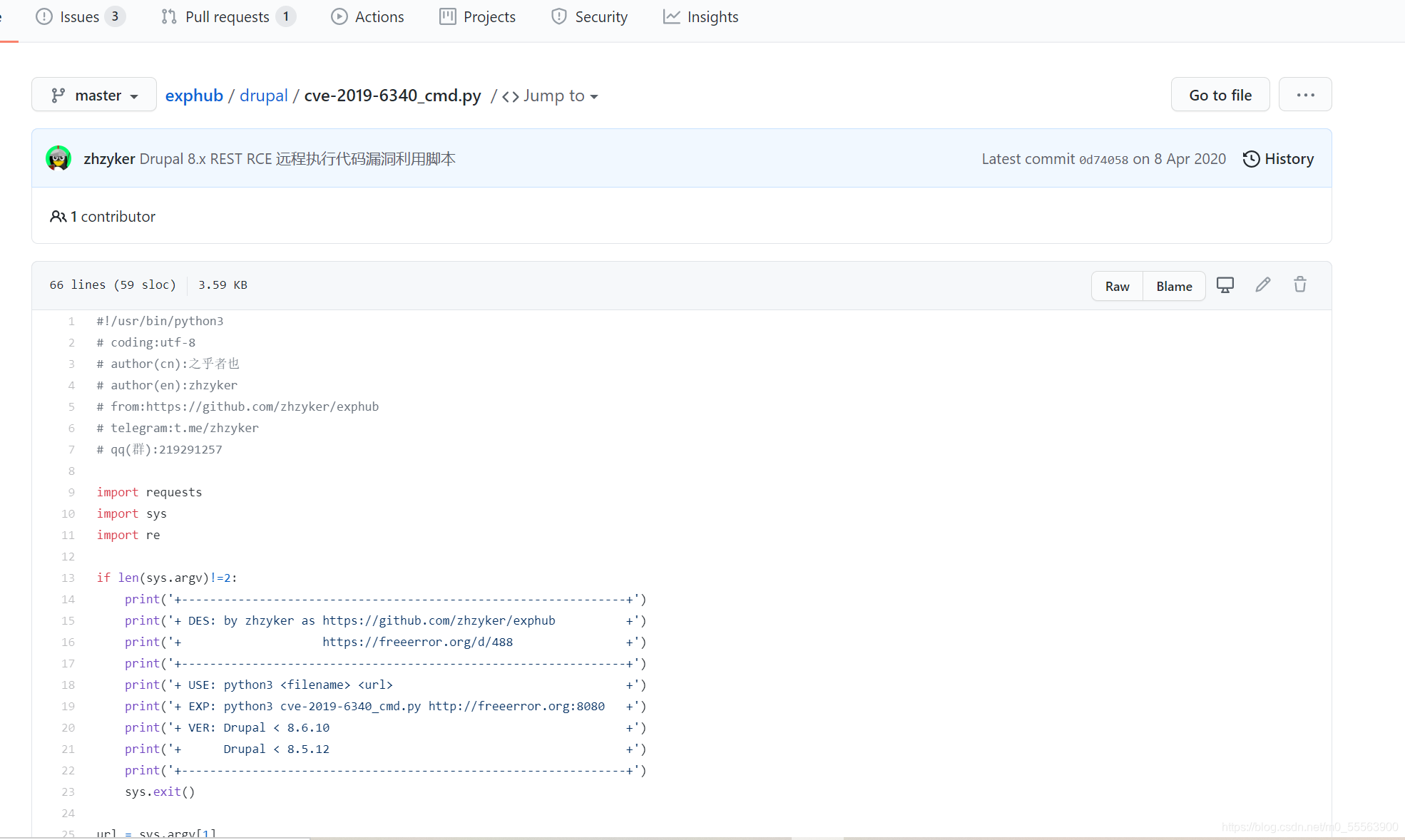This screenshot has width=1405, height=840.
Task: Expand the Jump to dropdown
Action: click(560, 96)
